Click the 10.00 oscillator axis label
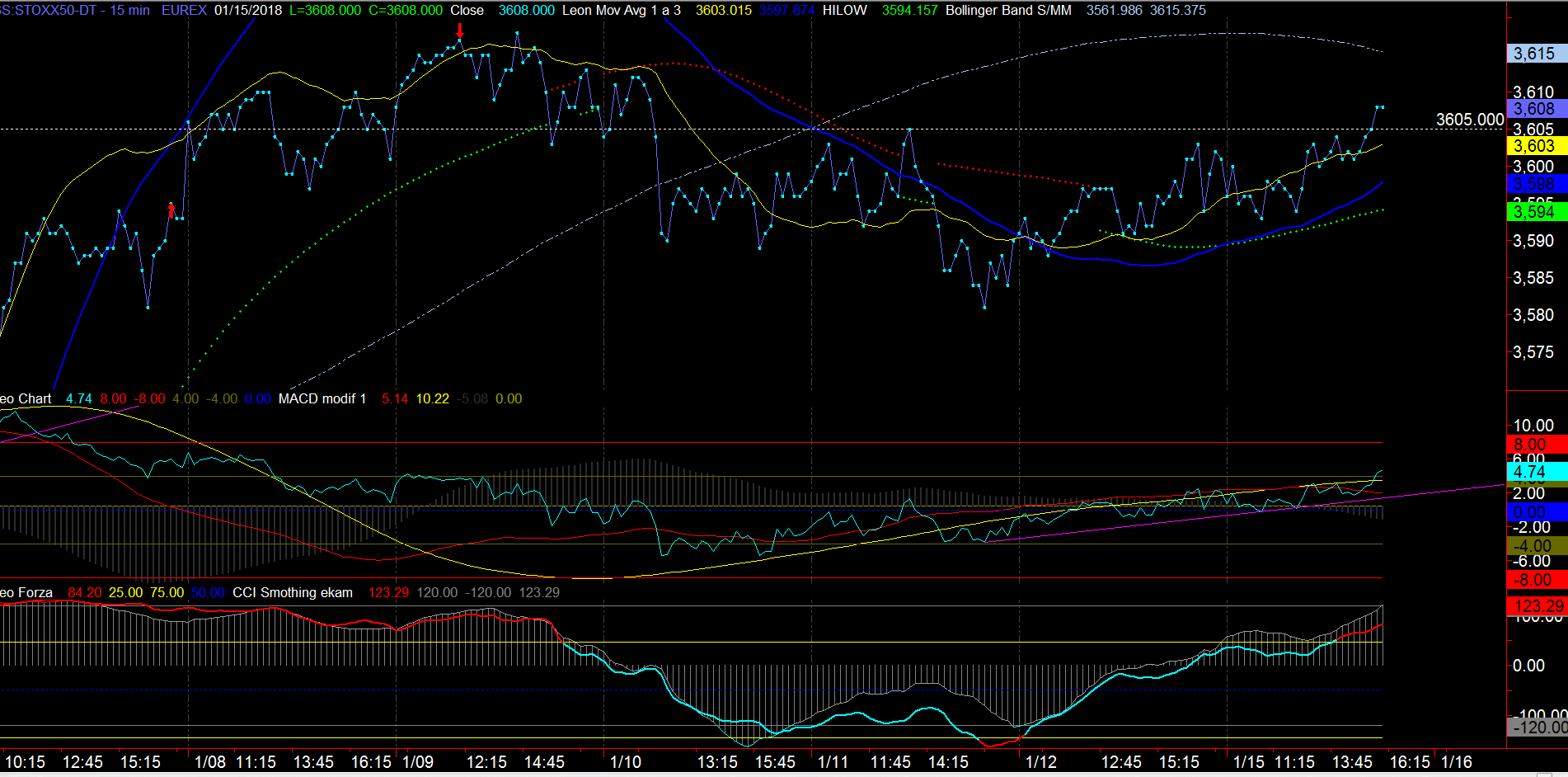 [x=1533, y=426]
